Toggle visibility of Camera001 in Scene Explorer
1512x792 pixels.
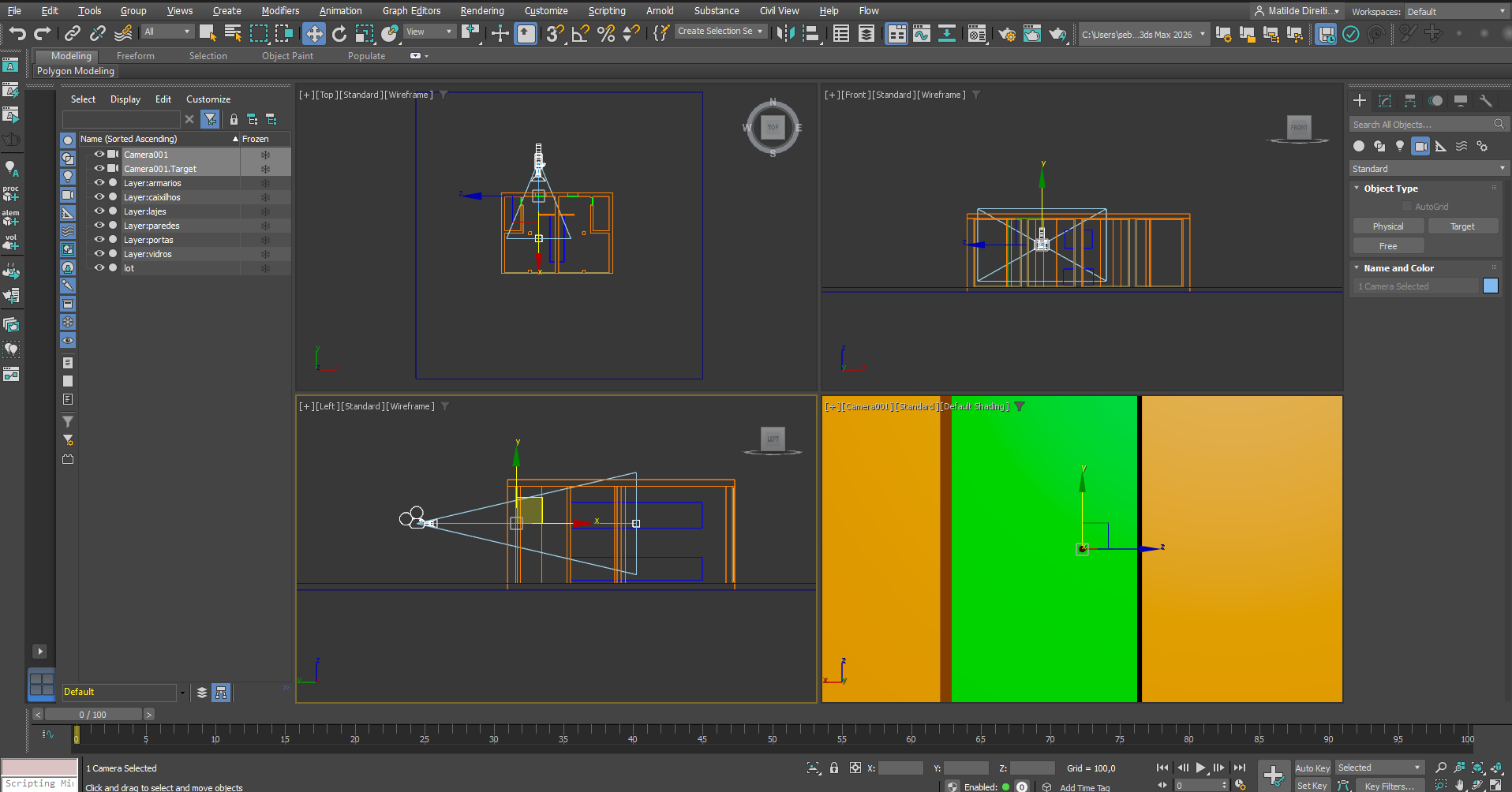[99, 155]
